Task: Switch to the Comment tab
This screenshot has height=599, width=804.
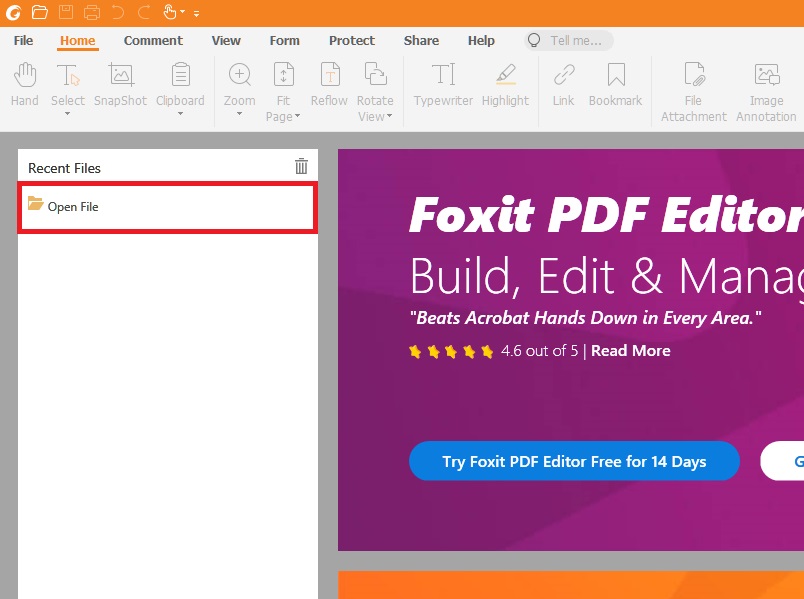Action: 153,41
